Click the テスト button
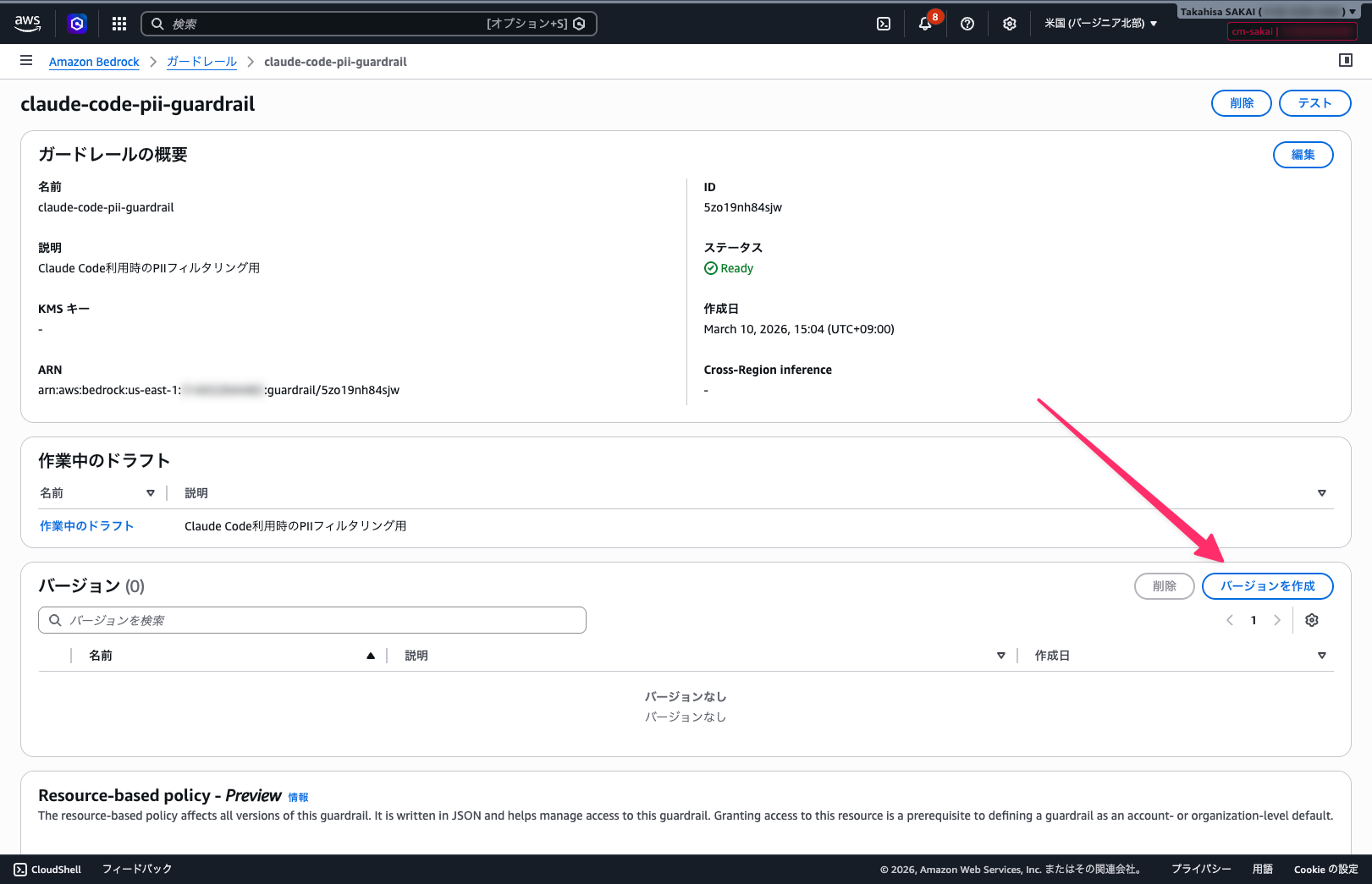The image size is (1372, 884). point(1314,103)
